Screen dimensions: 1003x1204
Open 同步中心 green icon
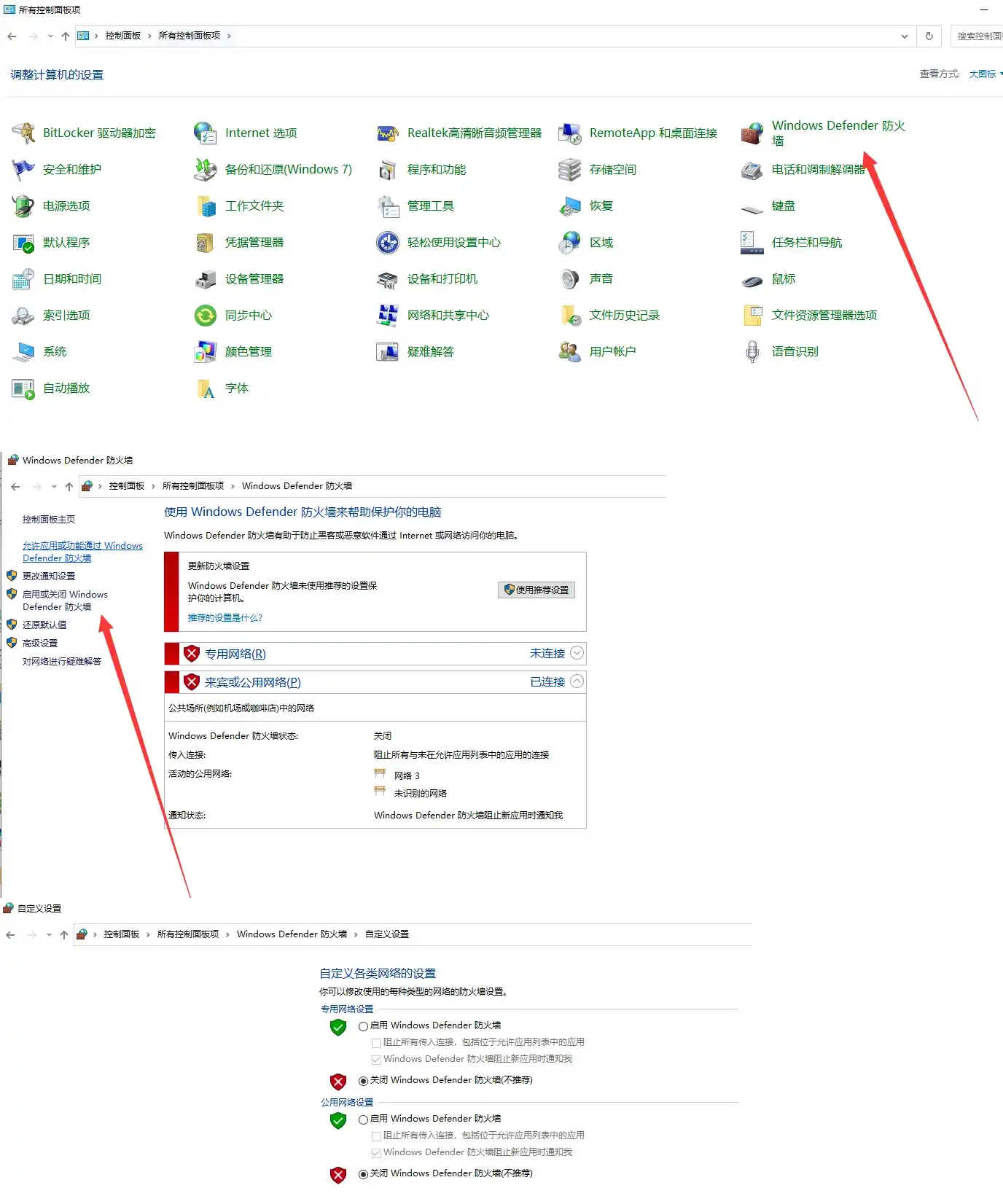coord(206,316)
